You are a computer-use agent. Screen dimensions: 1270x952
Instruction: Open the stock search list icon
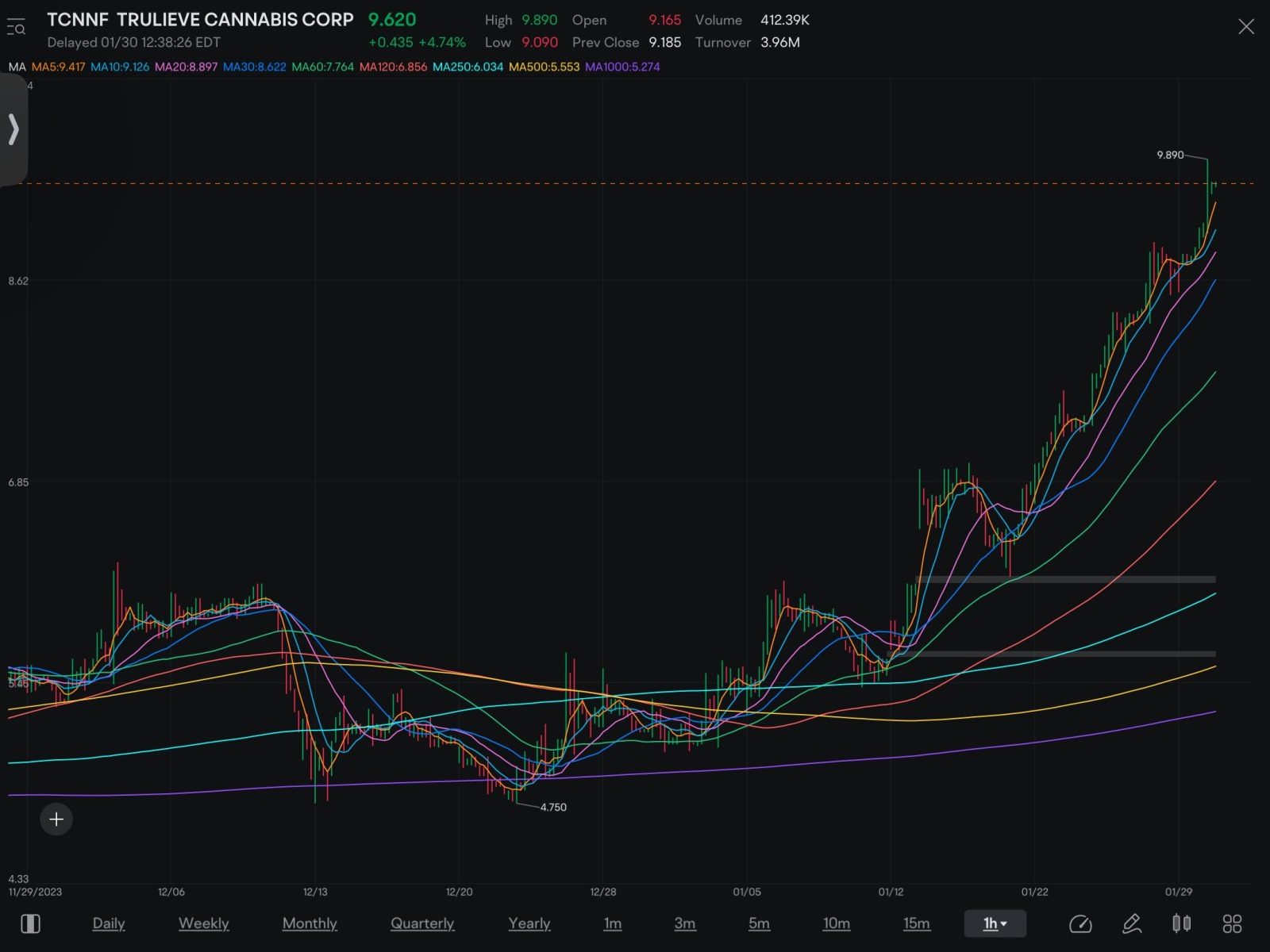tap(16, 29)
